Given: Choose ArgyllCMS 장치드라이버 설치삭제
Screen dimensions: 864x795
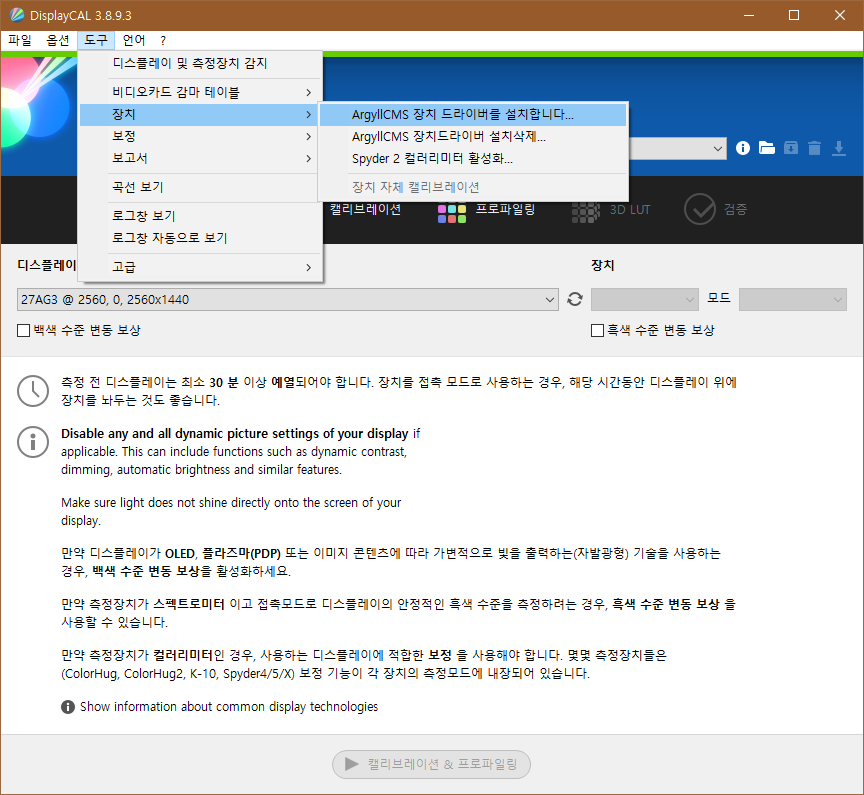Looking at the screenshot, I should coord(473,137).
